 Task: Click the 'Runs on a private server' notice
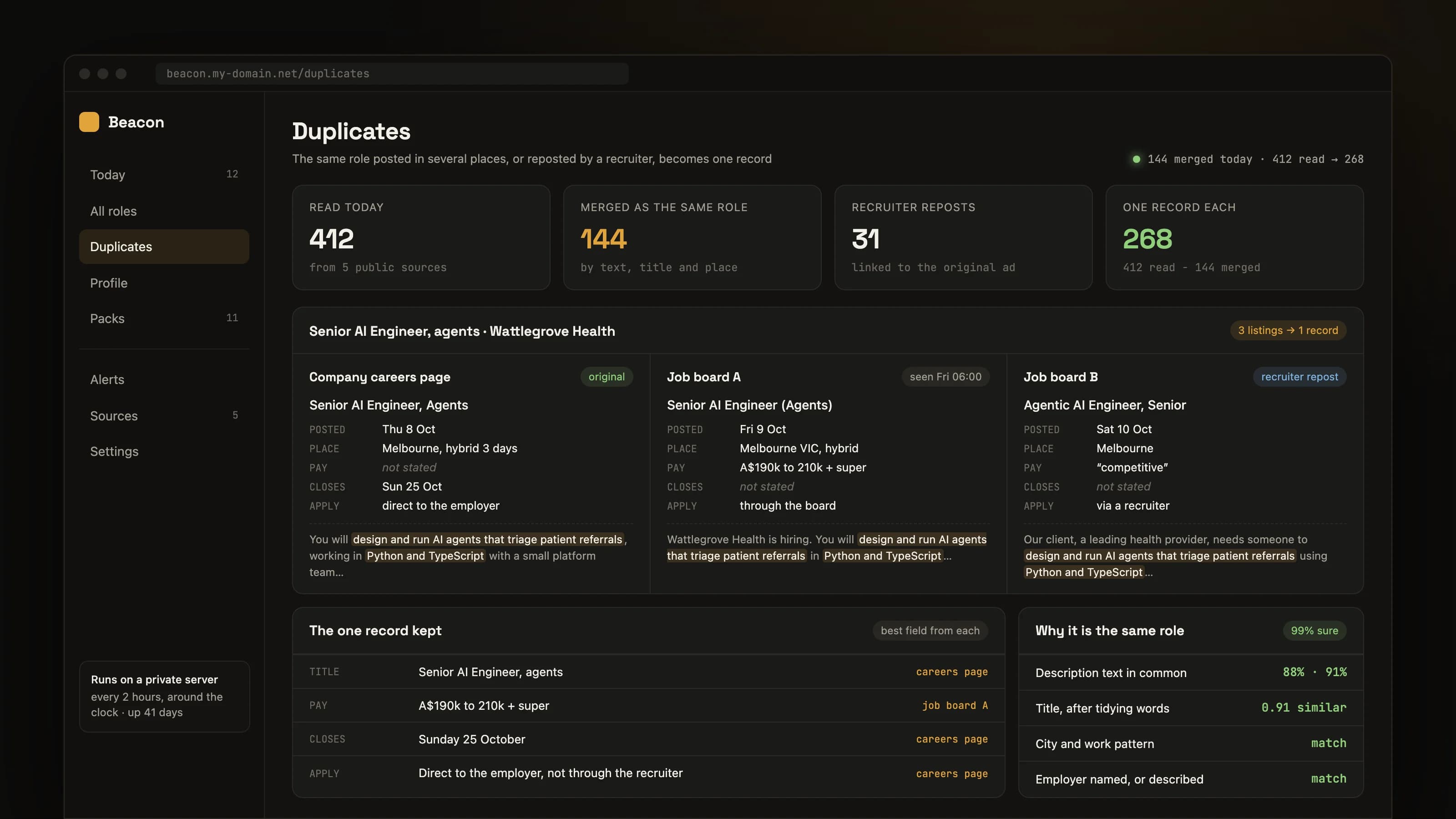coord(164,696)
